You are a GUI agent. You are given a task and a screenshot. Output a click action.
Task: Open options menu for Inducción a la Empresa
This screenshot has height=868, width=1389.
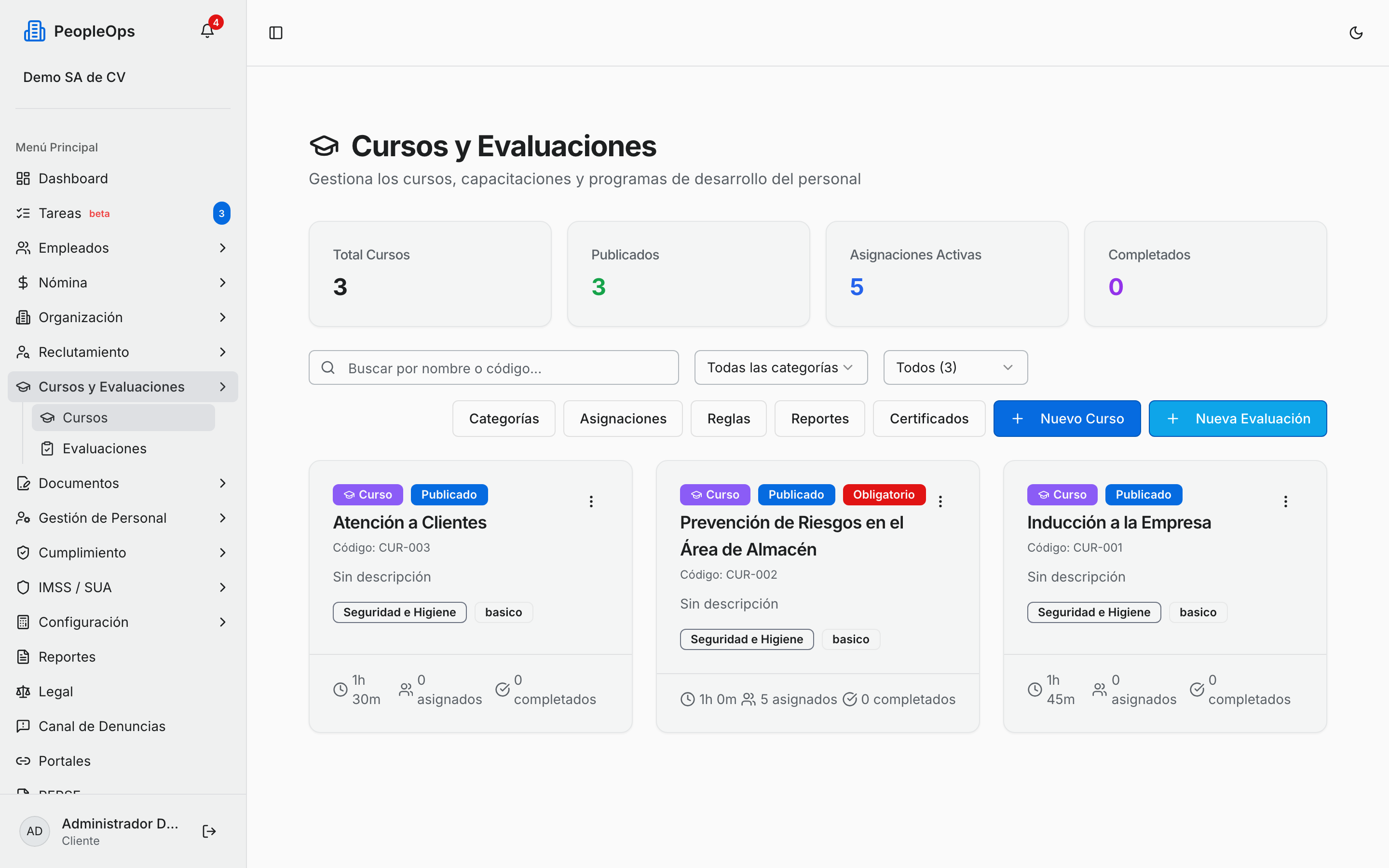tap(1286, 501)
